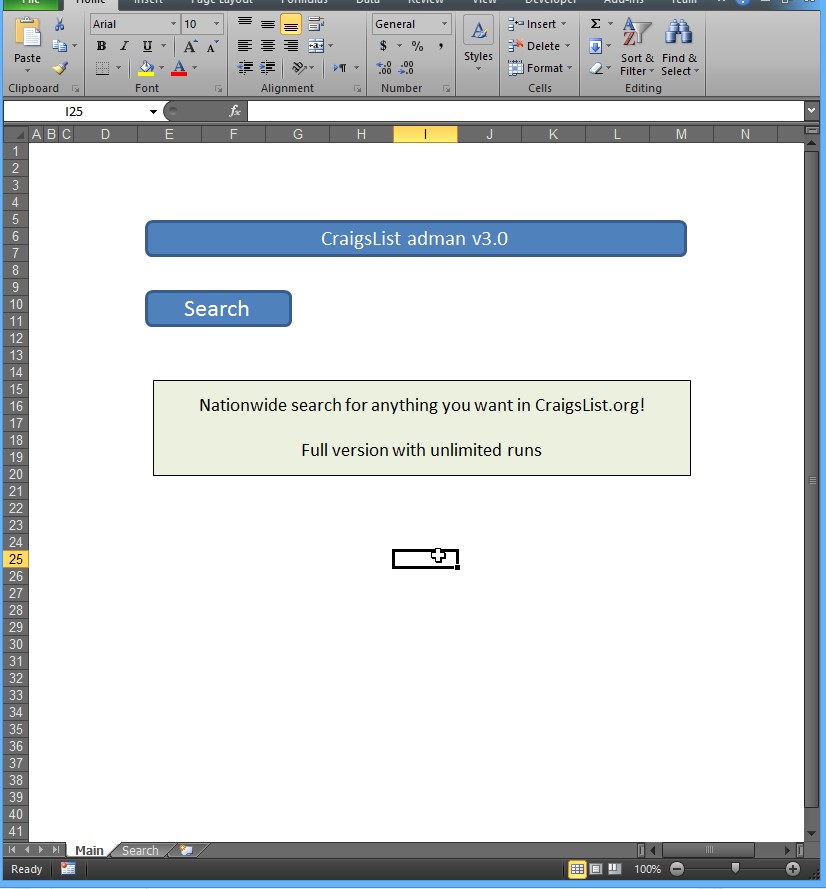Zoom out with the minus button
The height and width of the screenshot is (889, 826).
[677, 869]
